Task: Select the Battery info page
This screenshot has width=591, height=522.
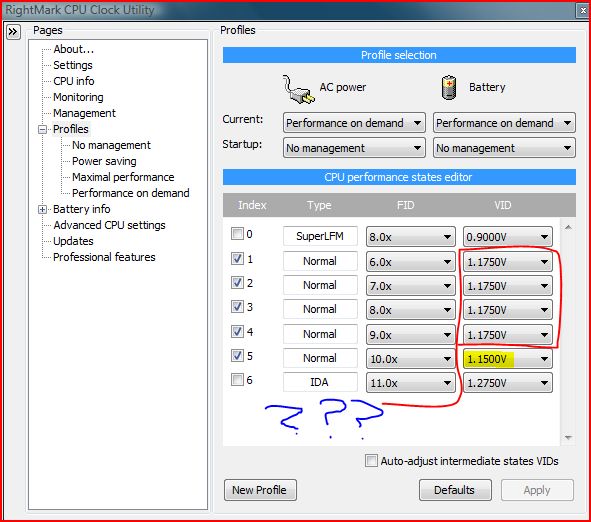Action: pos(82,209)
